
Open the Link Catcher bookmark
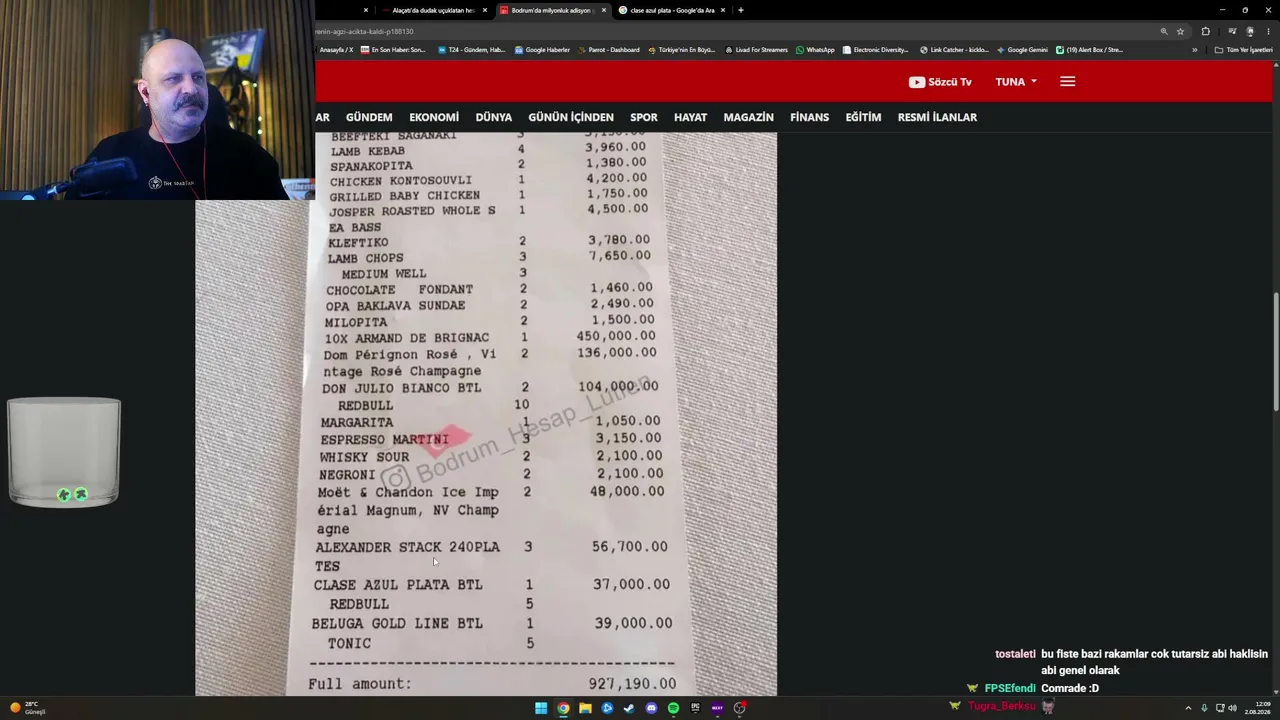point(954,50)
